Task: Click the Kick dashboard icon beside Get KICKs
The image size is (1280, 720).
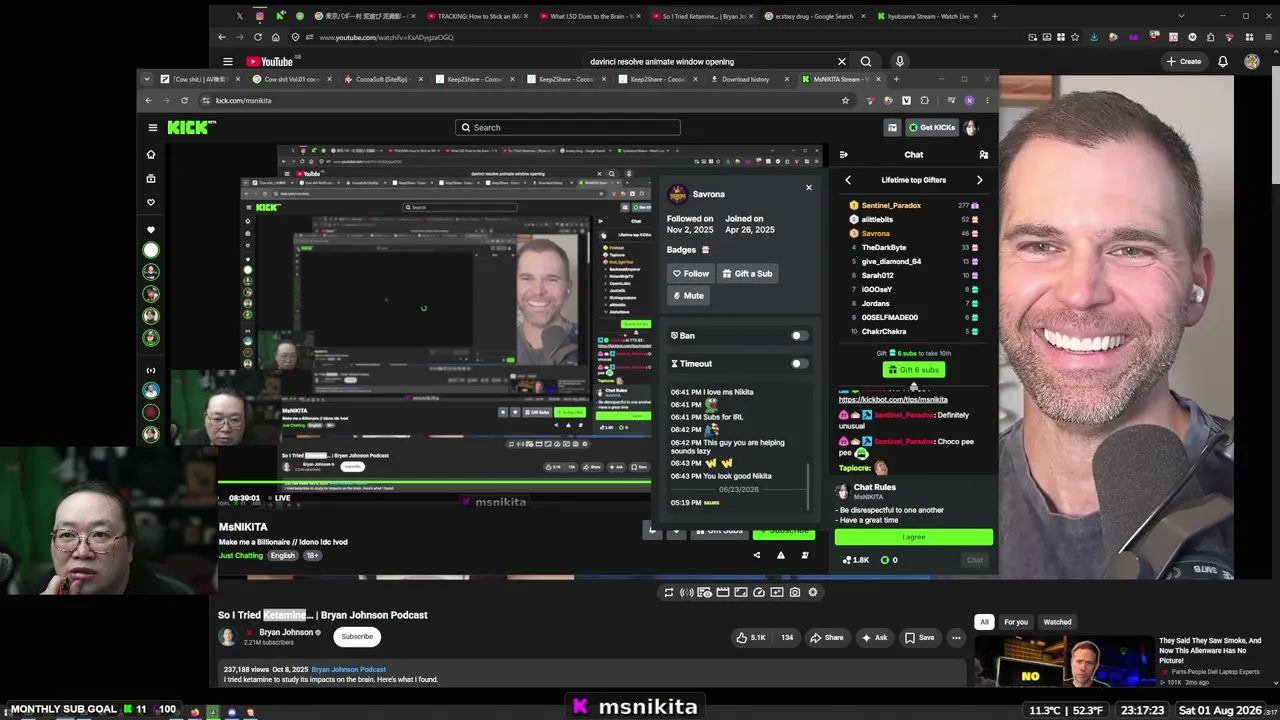Action: pos(892,127)
